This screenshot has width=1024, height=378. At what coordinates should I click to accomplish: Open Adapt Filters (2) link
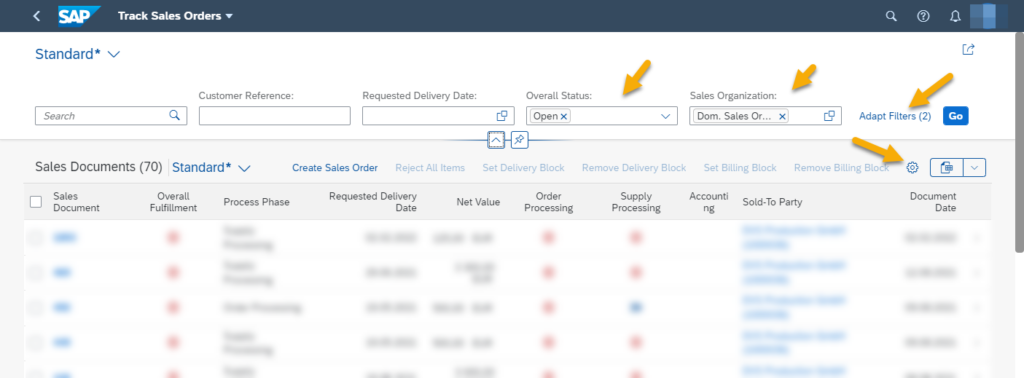click(895, 116)
